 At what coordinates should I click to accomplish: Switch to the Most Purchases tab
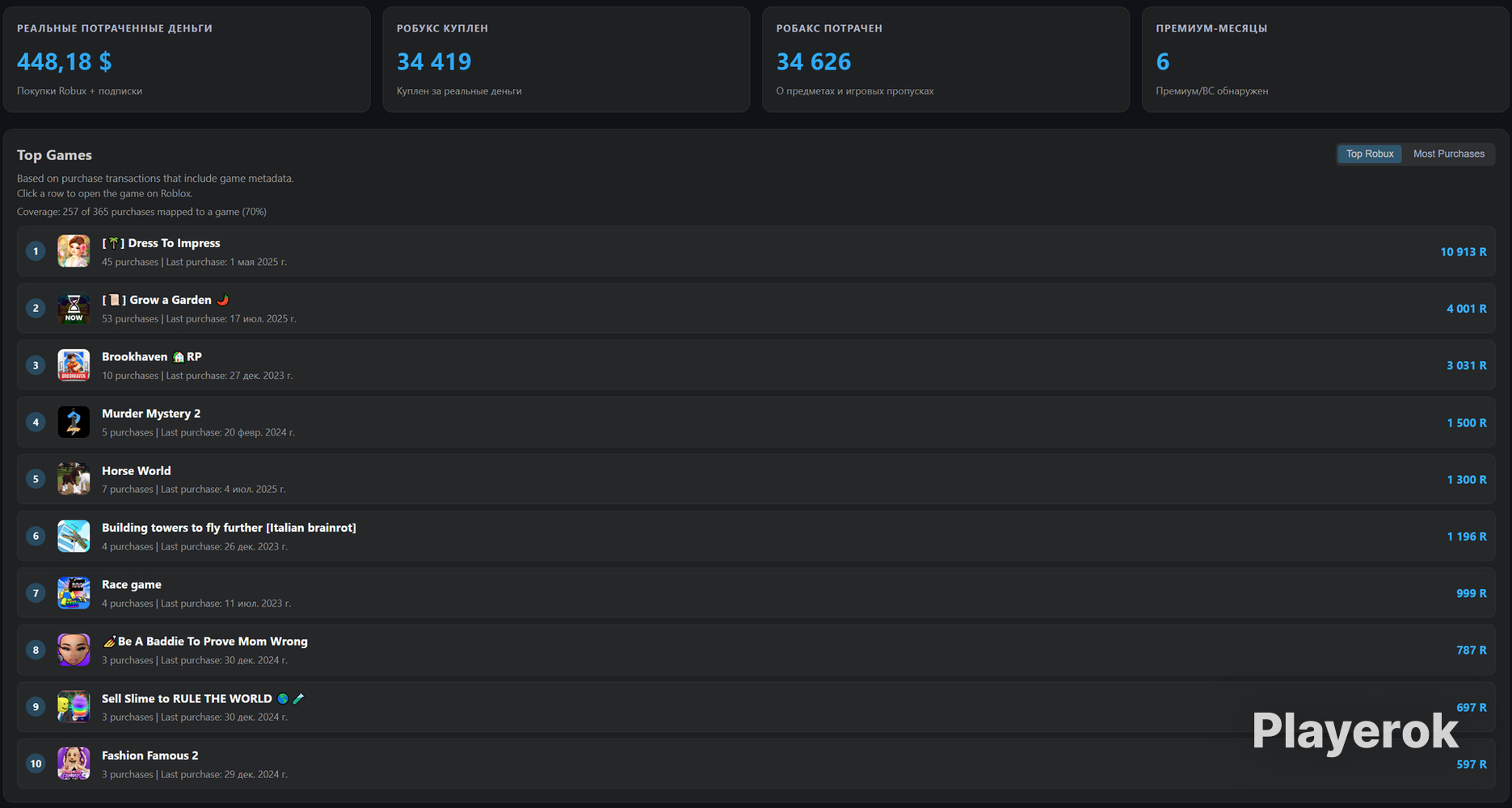point(1449,154)
